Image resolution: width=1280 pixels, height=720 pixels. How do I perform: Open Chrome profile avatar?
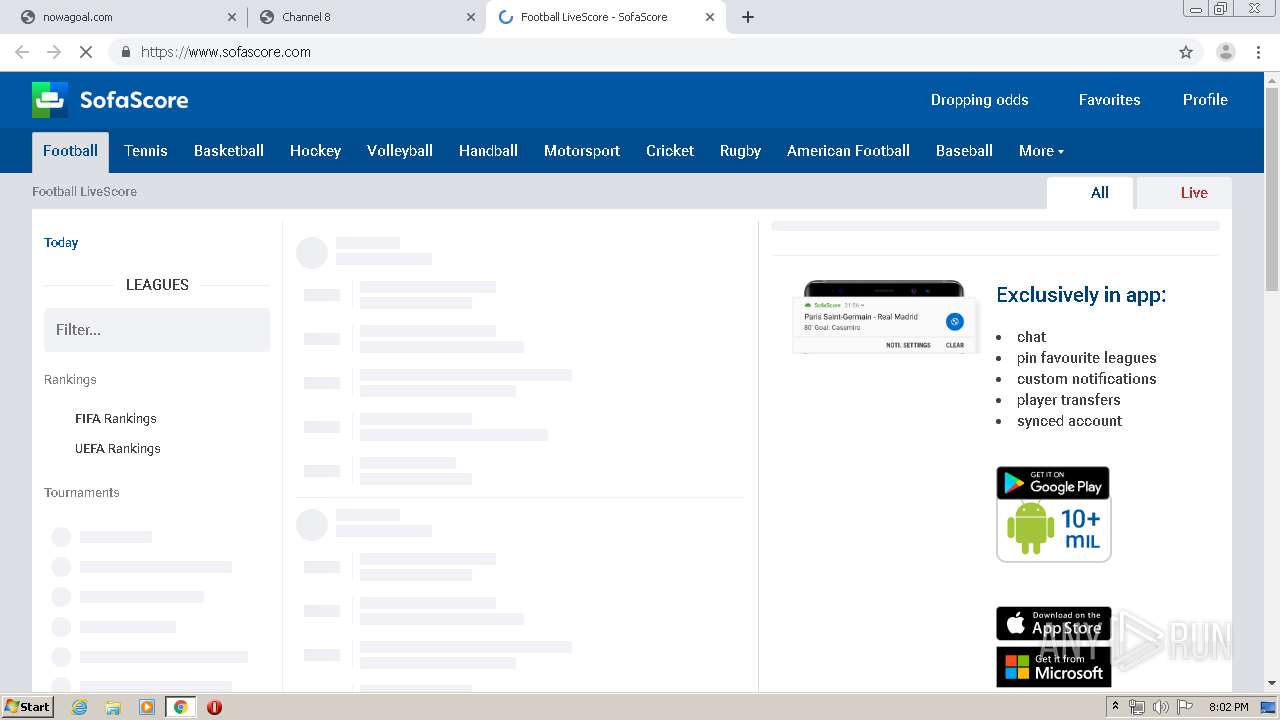pos(1225,52)
